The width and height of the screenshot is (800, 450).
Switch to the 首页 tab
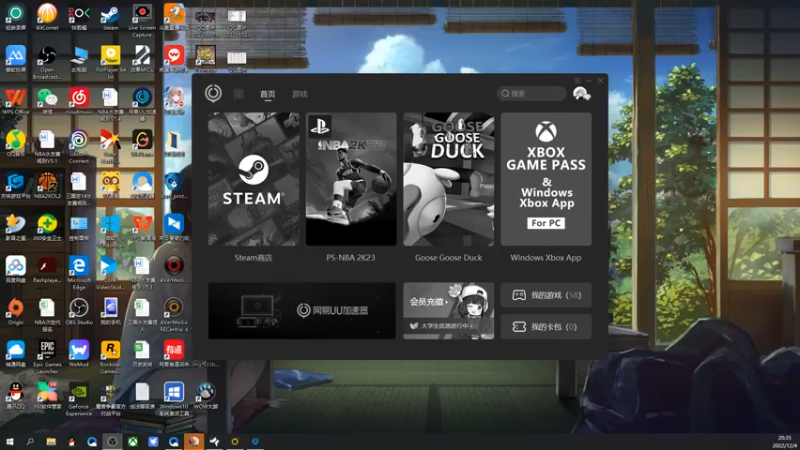267,94
